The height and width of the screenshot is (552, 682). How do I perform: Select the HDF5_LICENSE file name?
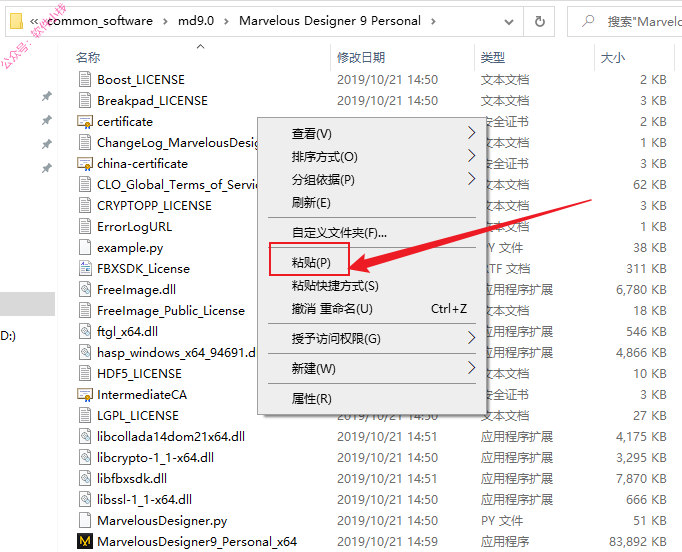click(x=139, y=374)
